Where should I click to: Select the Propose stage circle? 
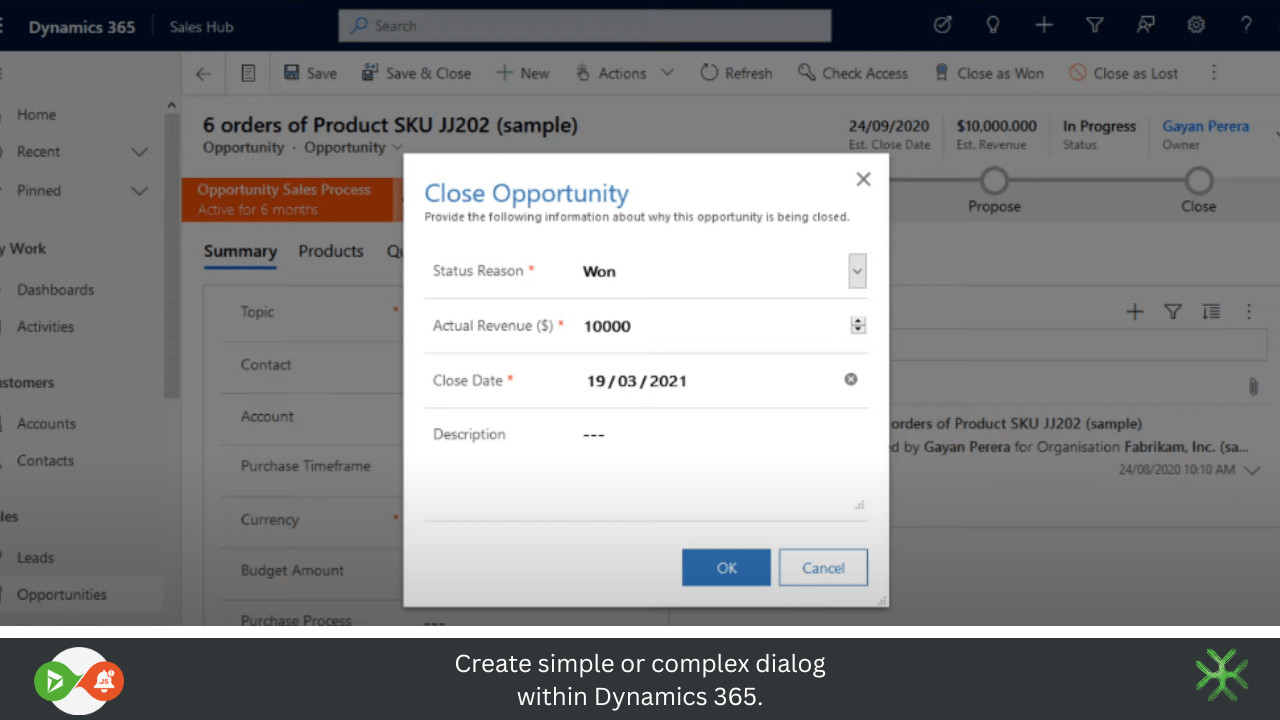tap(994, 181)
